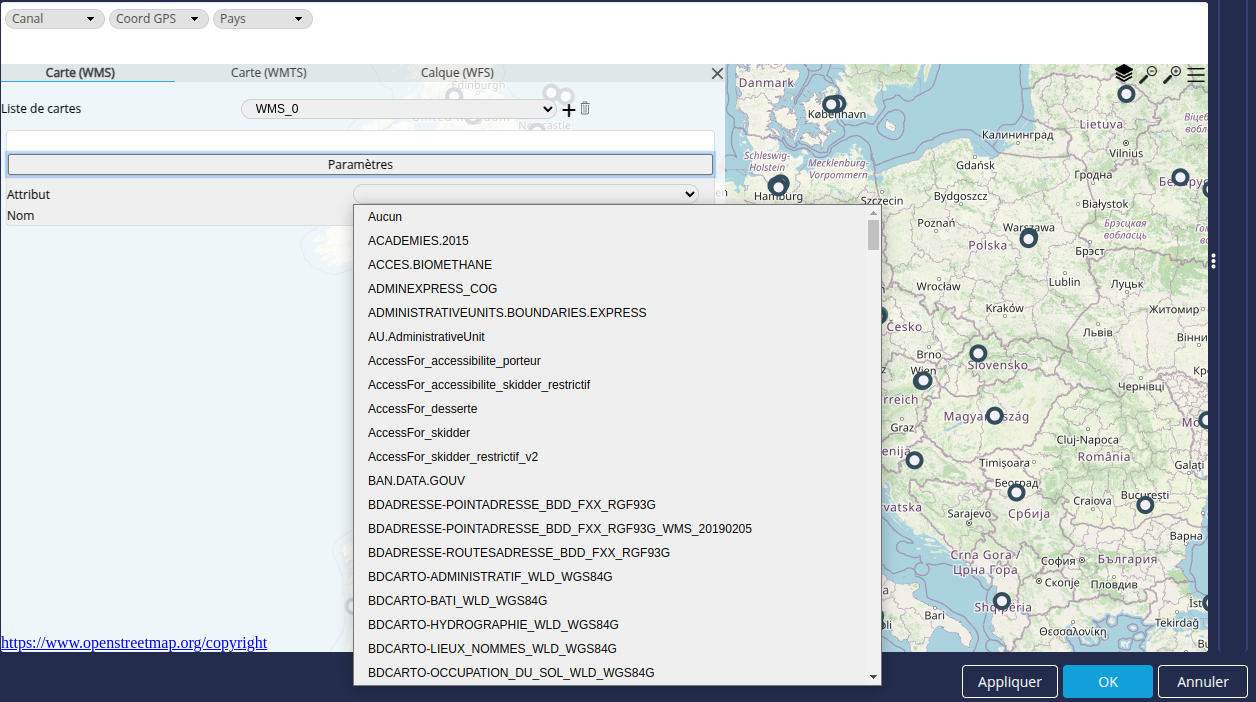Image resolution: width=1256 pixels, height=702 pixels.
Task: Choose BDCARTO-OCCUPATION_DU_SOL_WLD_WGS84G option
Action: [x=610, y=673]
